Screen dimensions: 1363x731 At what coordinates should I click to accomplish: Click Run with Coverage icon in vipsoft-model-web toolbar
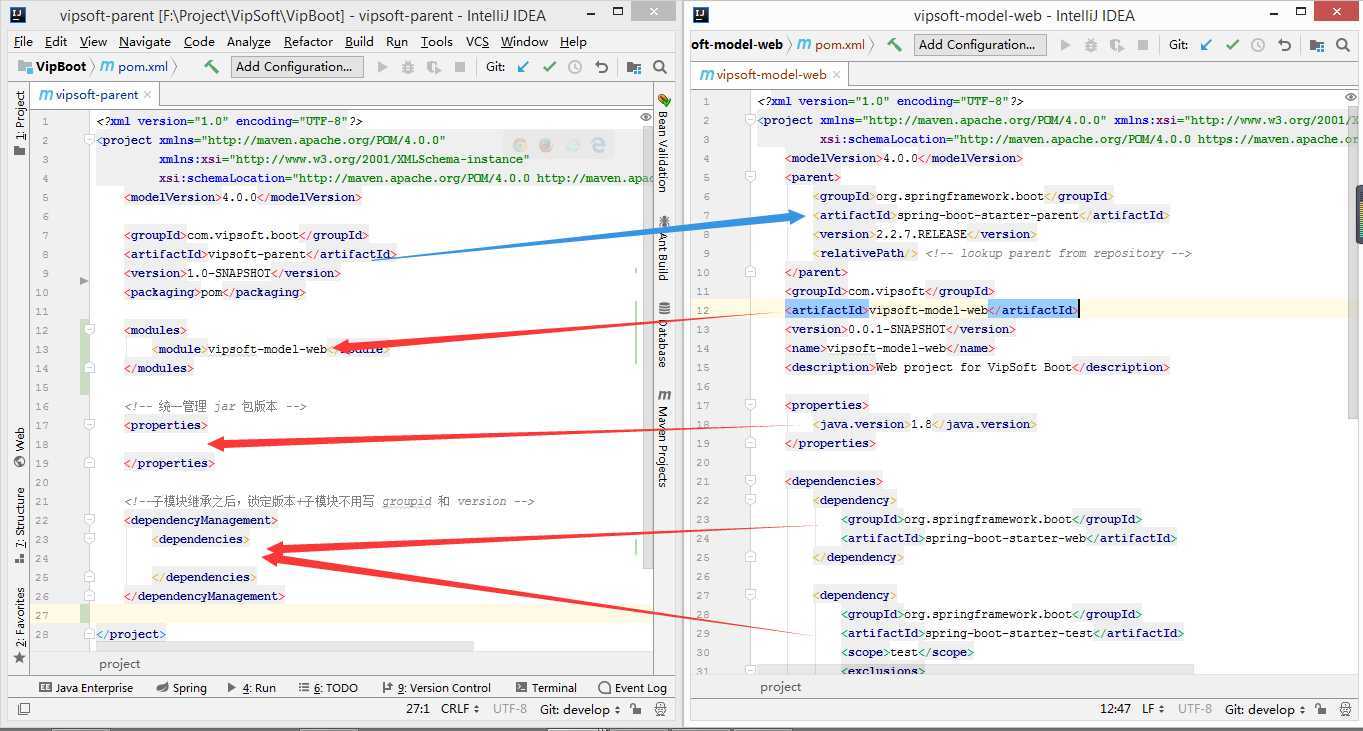[x=1117, y=45]
